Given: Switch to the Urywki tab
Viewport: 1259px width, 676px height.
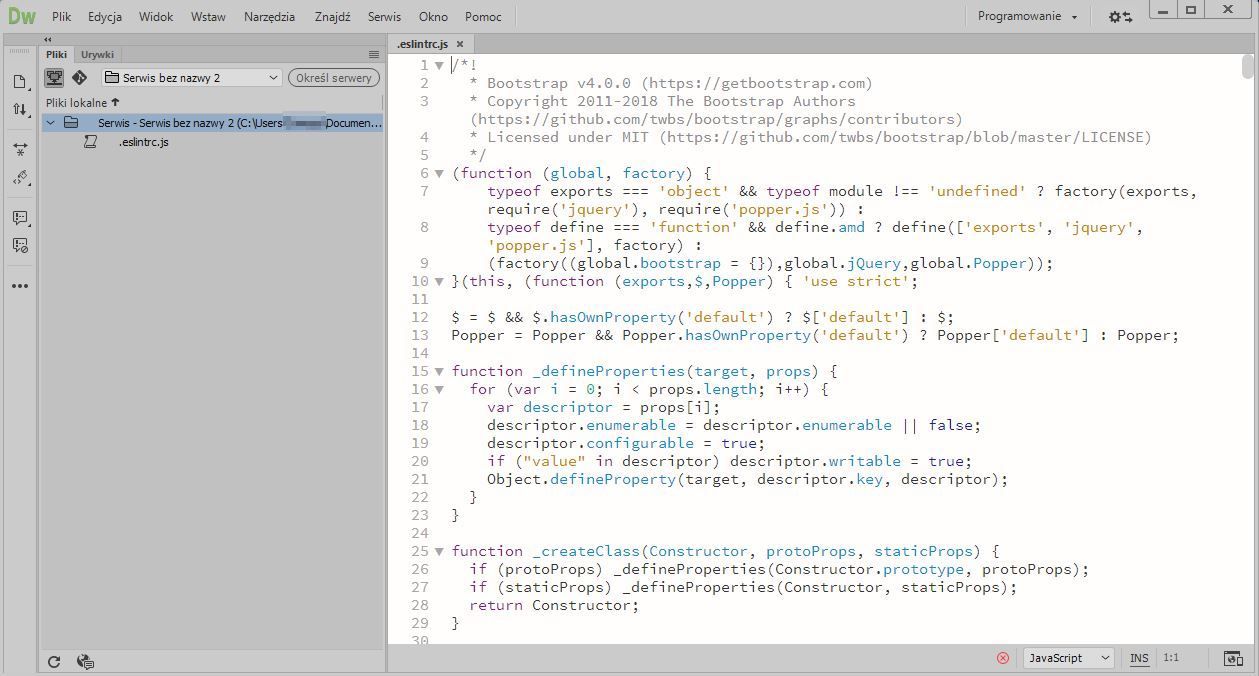Looking at the screenshot, I should click(x=97, y=54).
